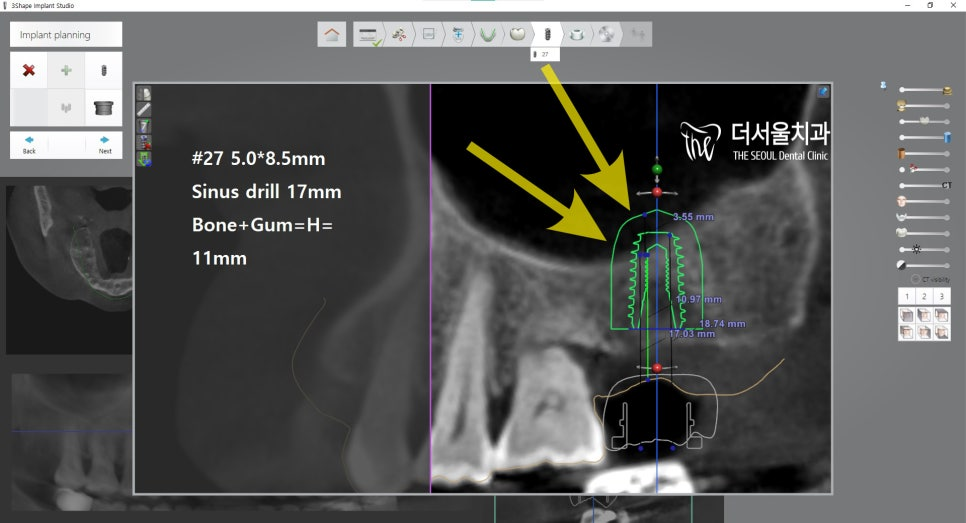Click the implant planning workflow step icon
966x523 pixels.
pos(546,34)
